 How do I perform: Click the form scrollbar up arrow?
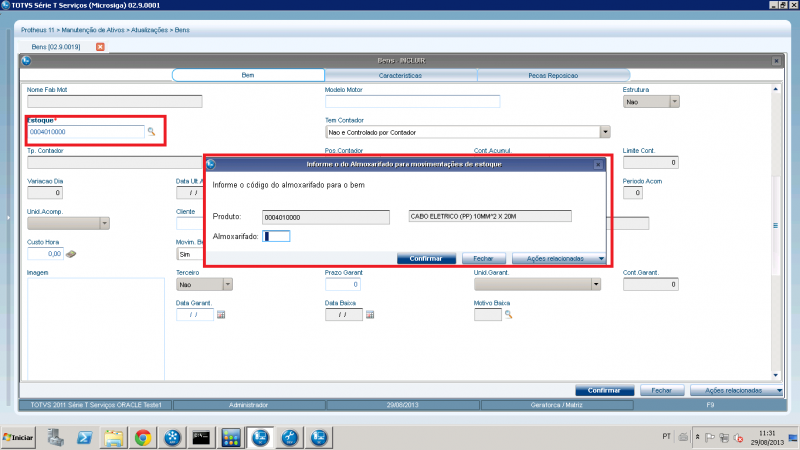[x=776, y=89]
